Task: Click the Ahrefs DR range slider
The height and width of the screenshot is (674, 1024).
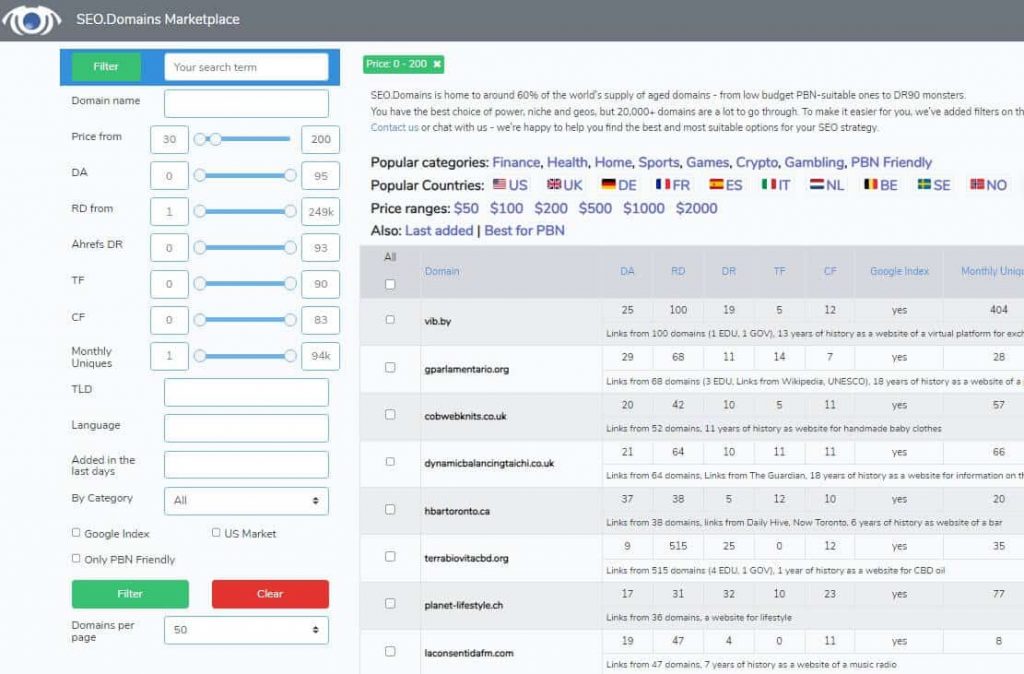Action: [x=245, y=248]
